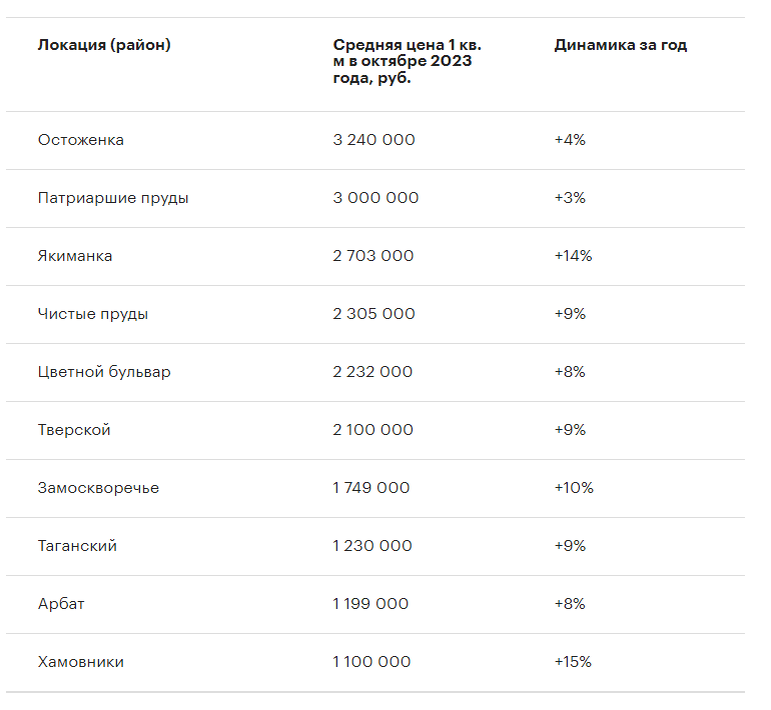The width and height of the screenshot is (771, 710).
Task: Click the Тверской district cell
Action: point(74,430)
